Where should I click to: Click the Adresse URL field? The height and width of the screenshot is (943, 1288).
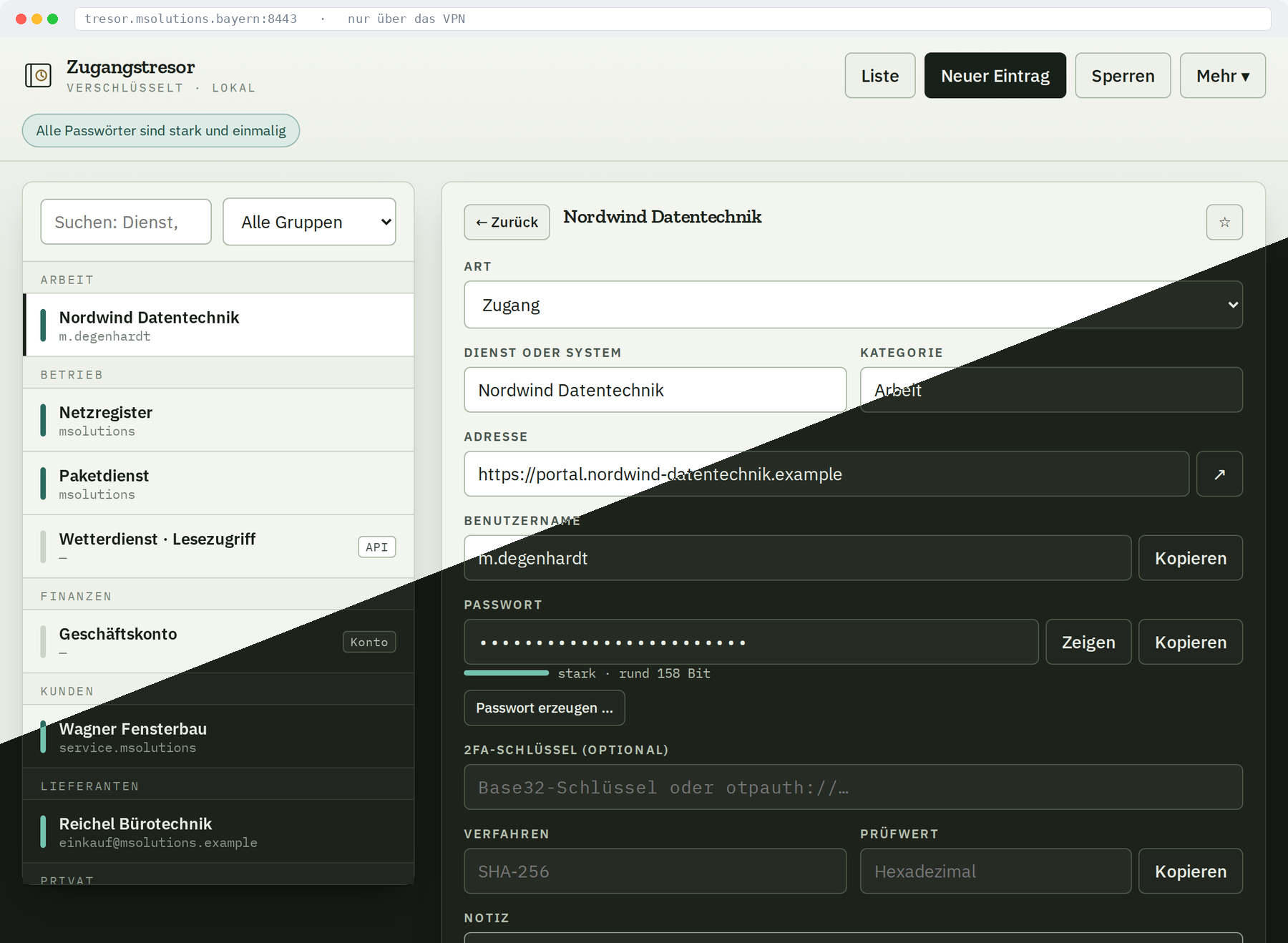click(x=826, y=474)
